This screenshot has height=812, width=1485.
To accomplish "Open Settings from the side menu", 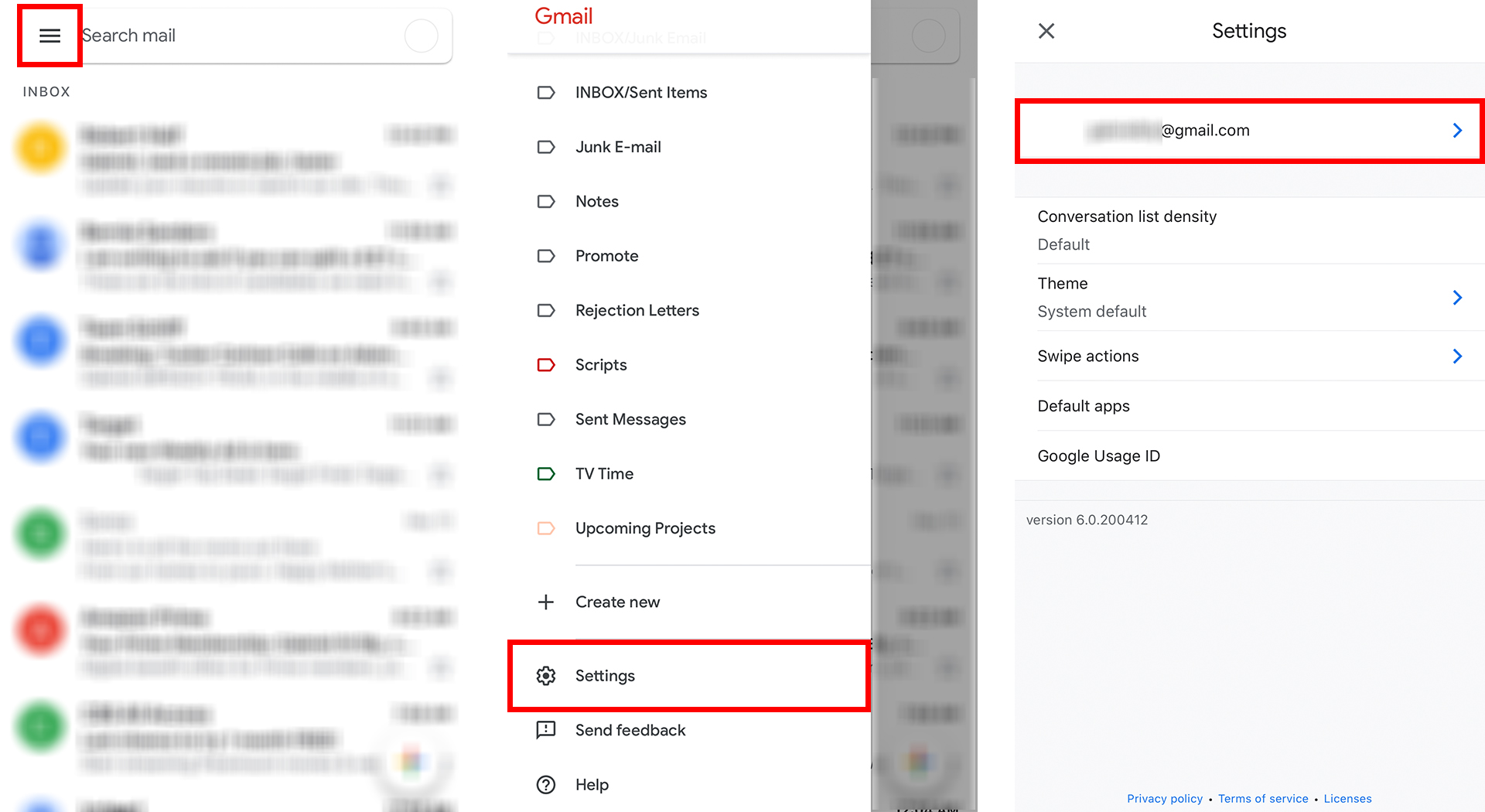I will pos(688,676).
